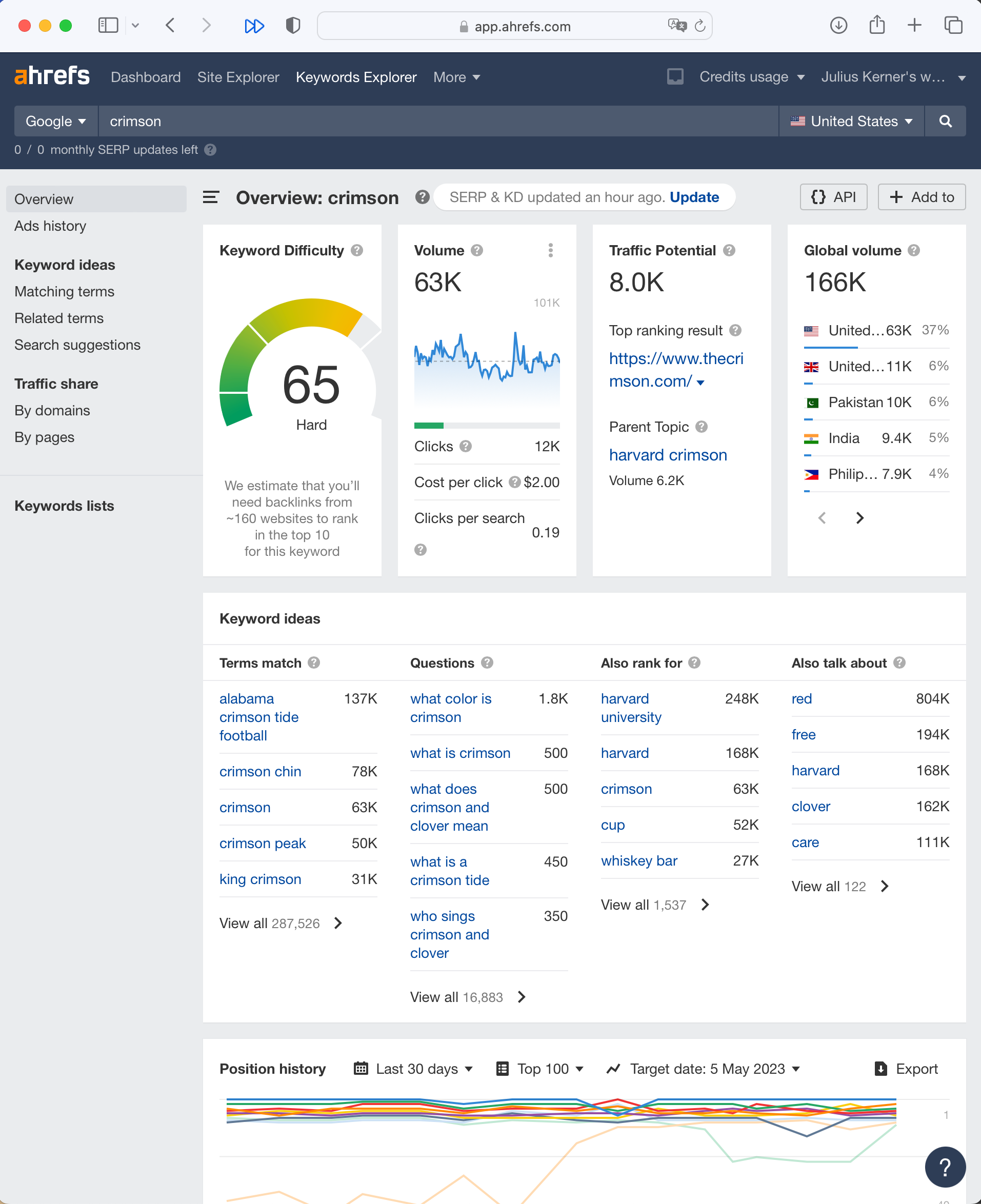Click the Safari share icon
Screen dimensions: 981x1204
point(876,26)
